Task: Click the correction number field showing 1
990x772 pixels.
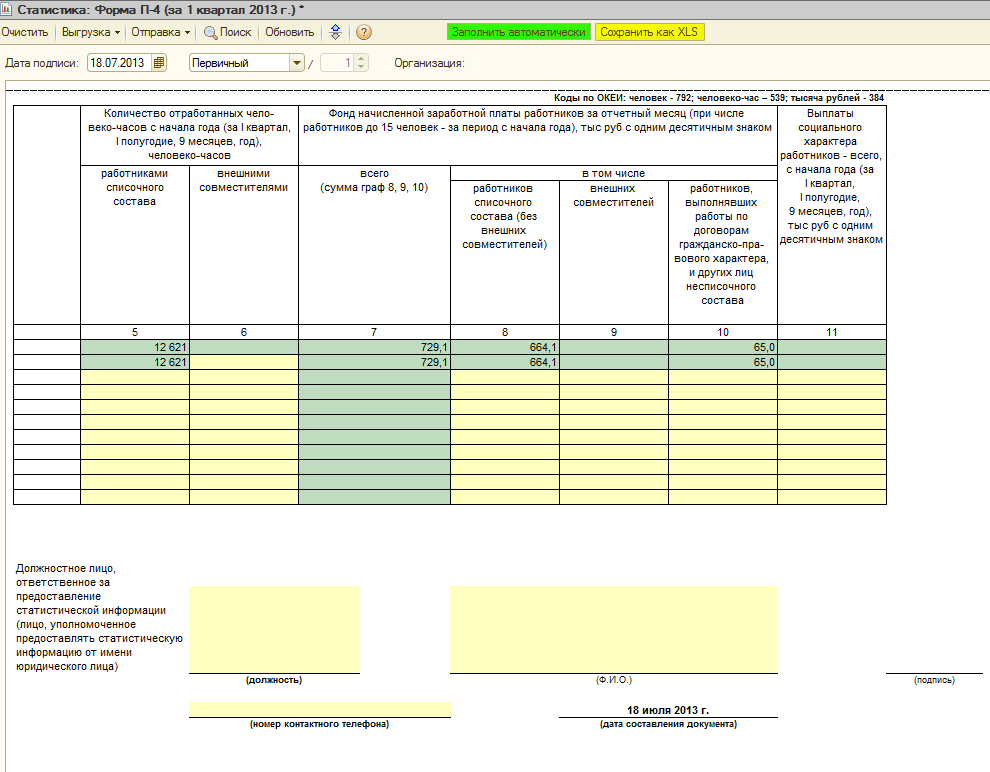Action: click(x=337, y=63)
